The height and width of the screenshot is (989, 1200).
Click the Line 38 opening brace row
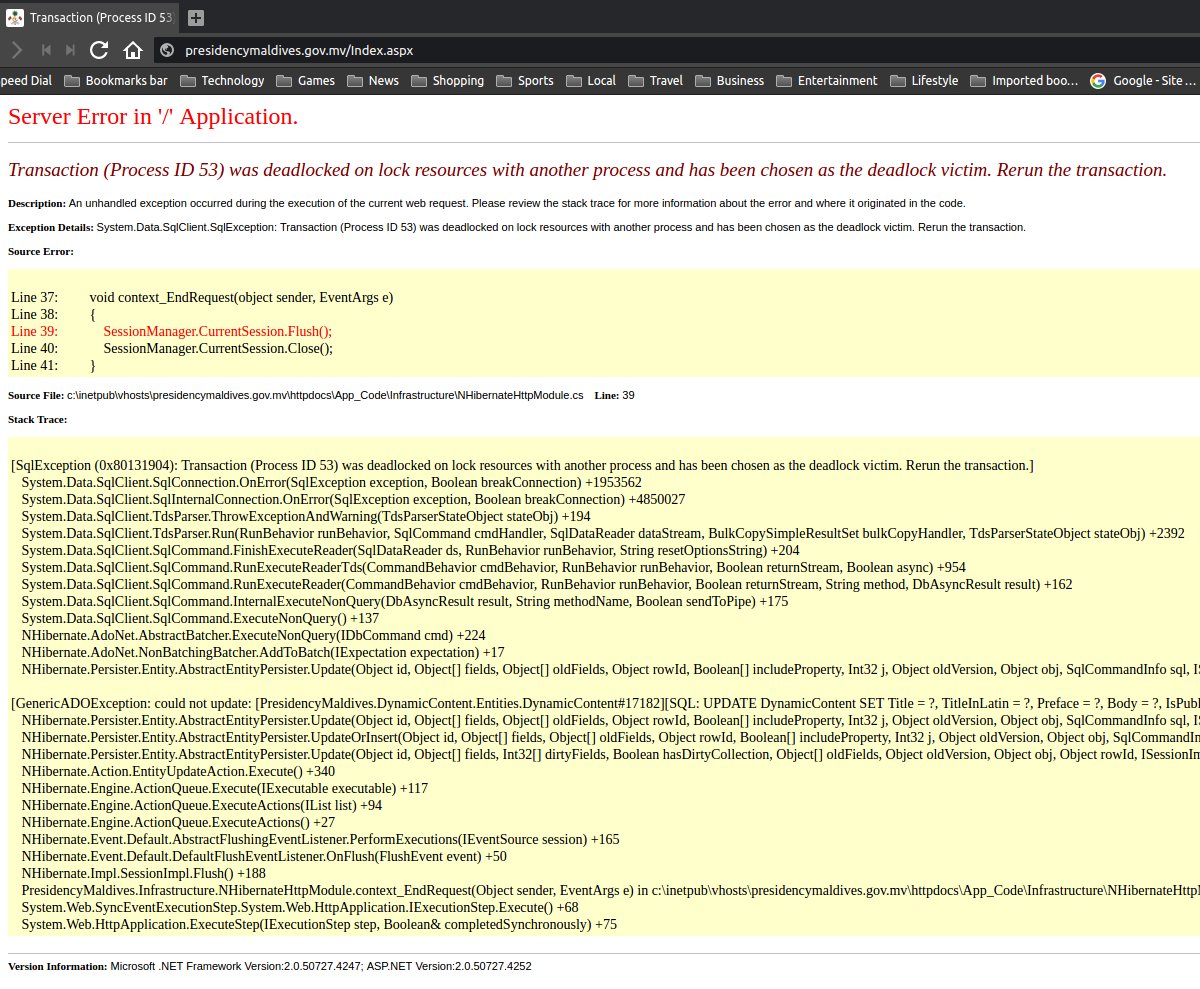pyautogui.click(x=53, y=314)
